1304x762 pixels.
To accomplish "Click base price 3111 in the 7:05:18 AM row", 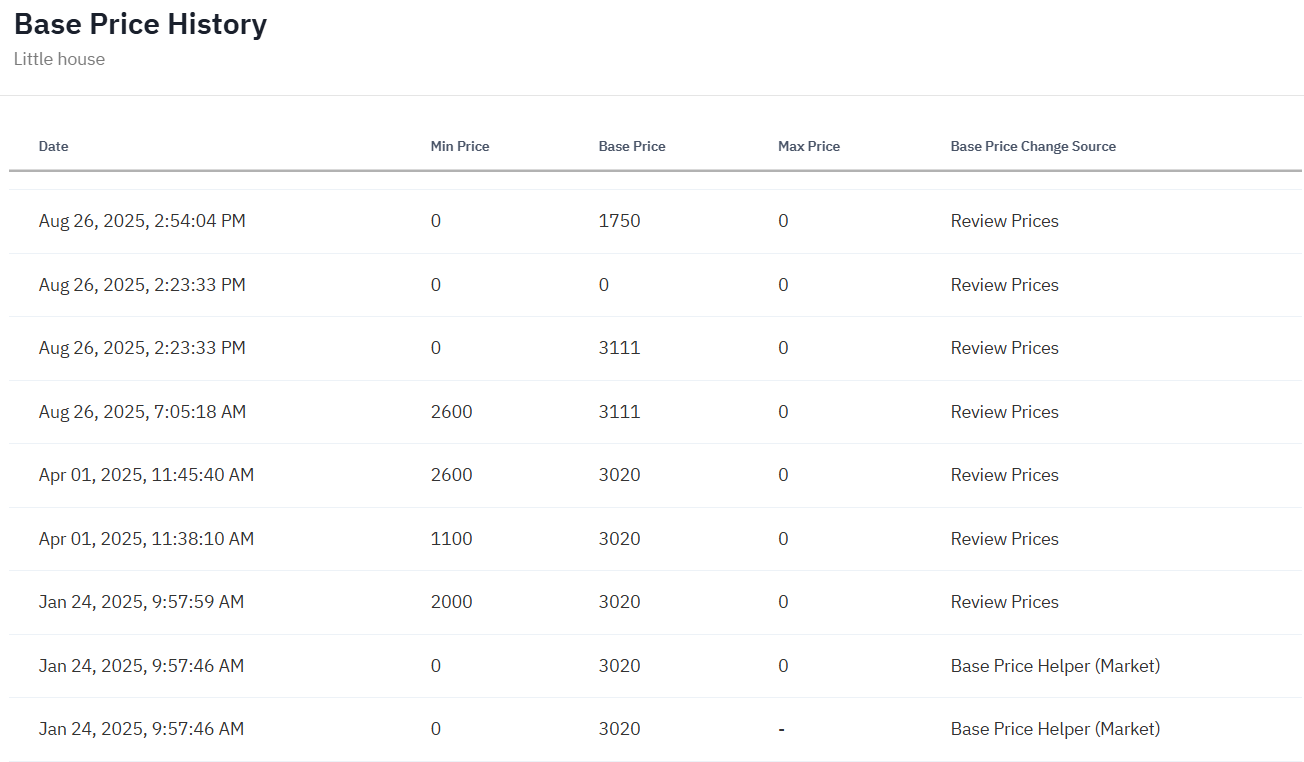I will click(619, 412).
